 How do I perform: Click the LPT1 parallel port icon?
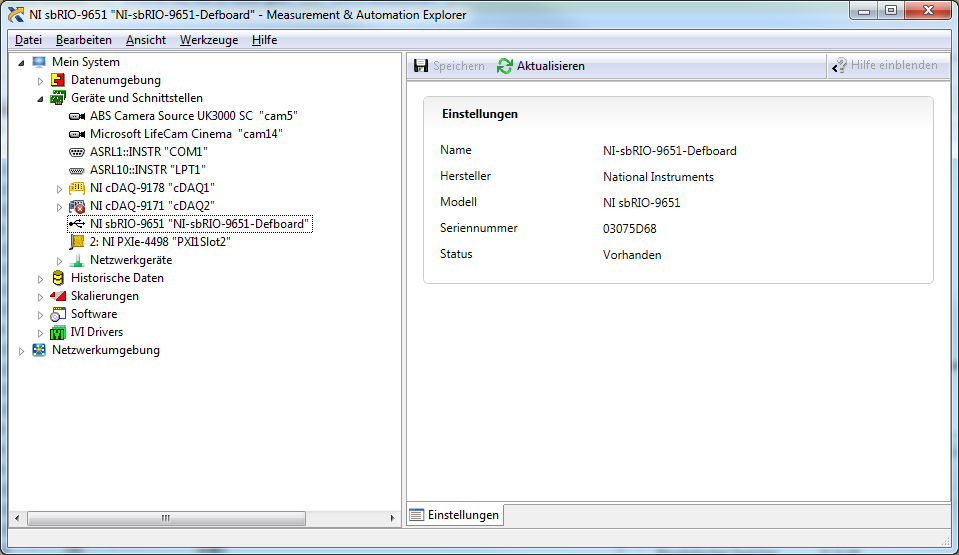pos(76,170)
